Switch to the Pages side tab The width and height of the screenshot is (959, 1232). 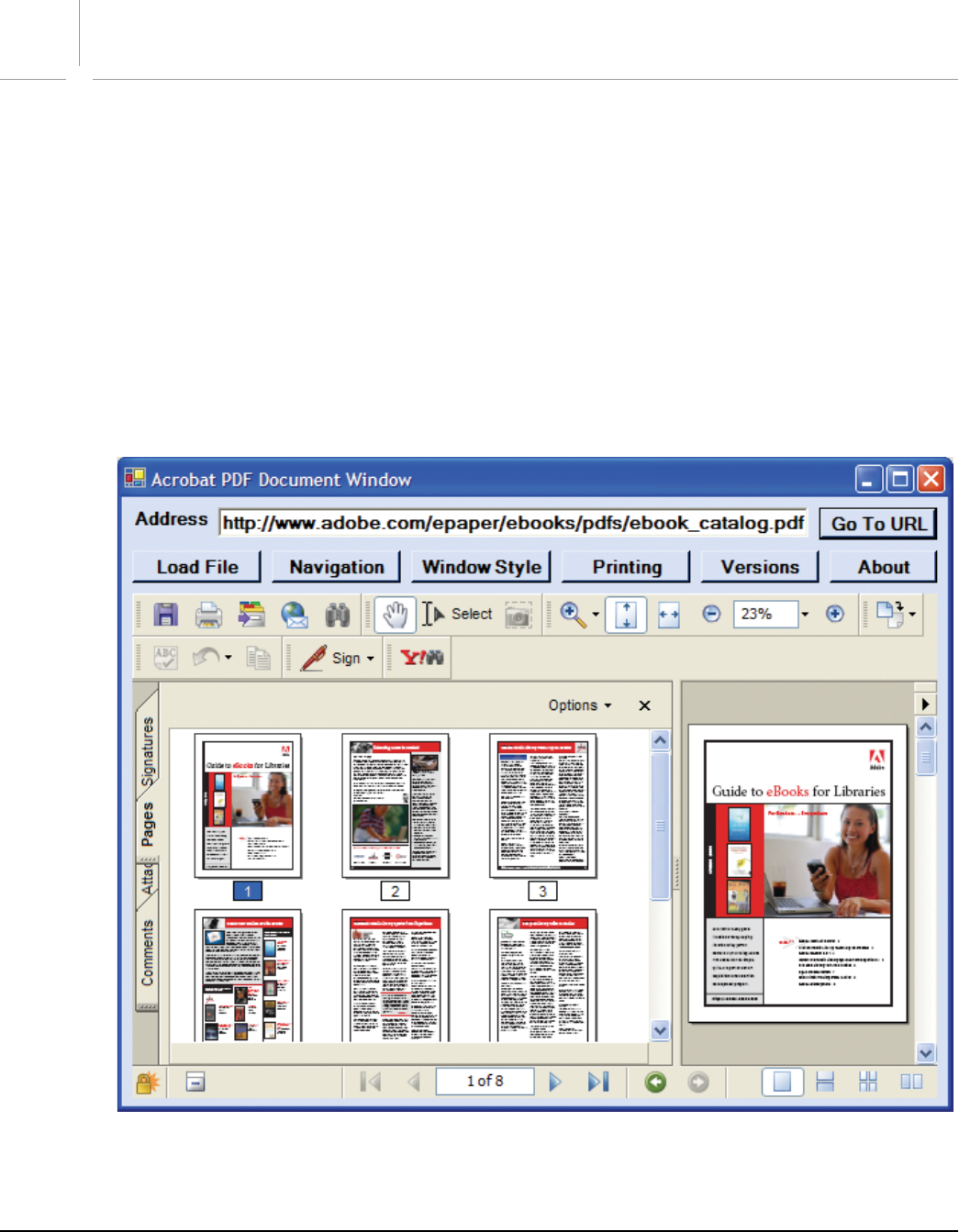[x=147, y=824]
